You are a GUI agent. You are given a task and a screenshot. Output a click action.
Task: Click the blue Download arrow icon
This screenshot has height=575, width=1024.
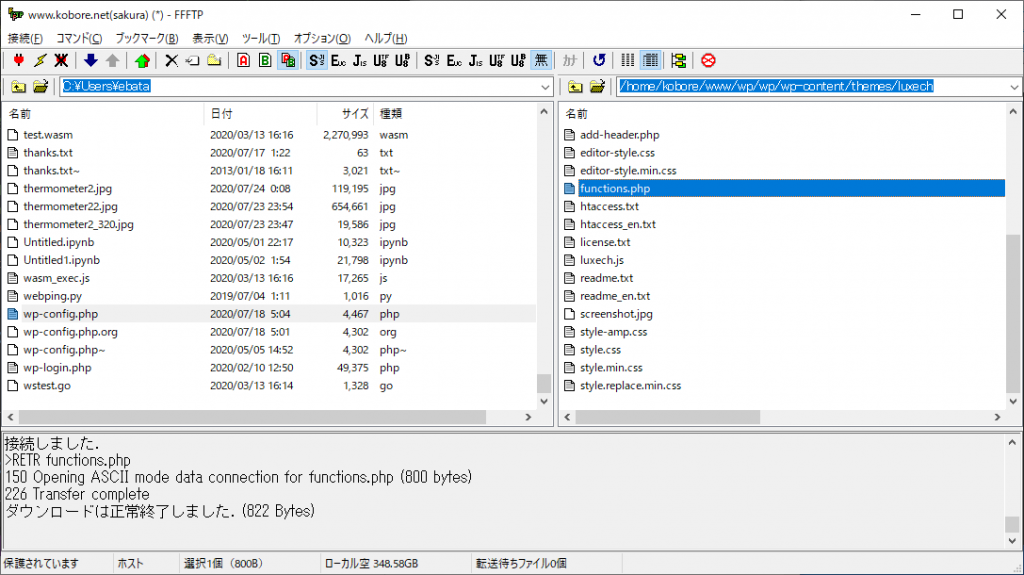point(91,61)
